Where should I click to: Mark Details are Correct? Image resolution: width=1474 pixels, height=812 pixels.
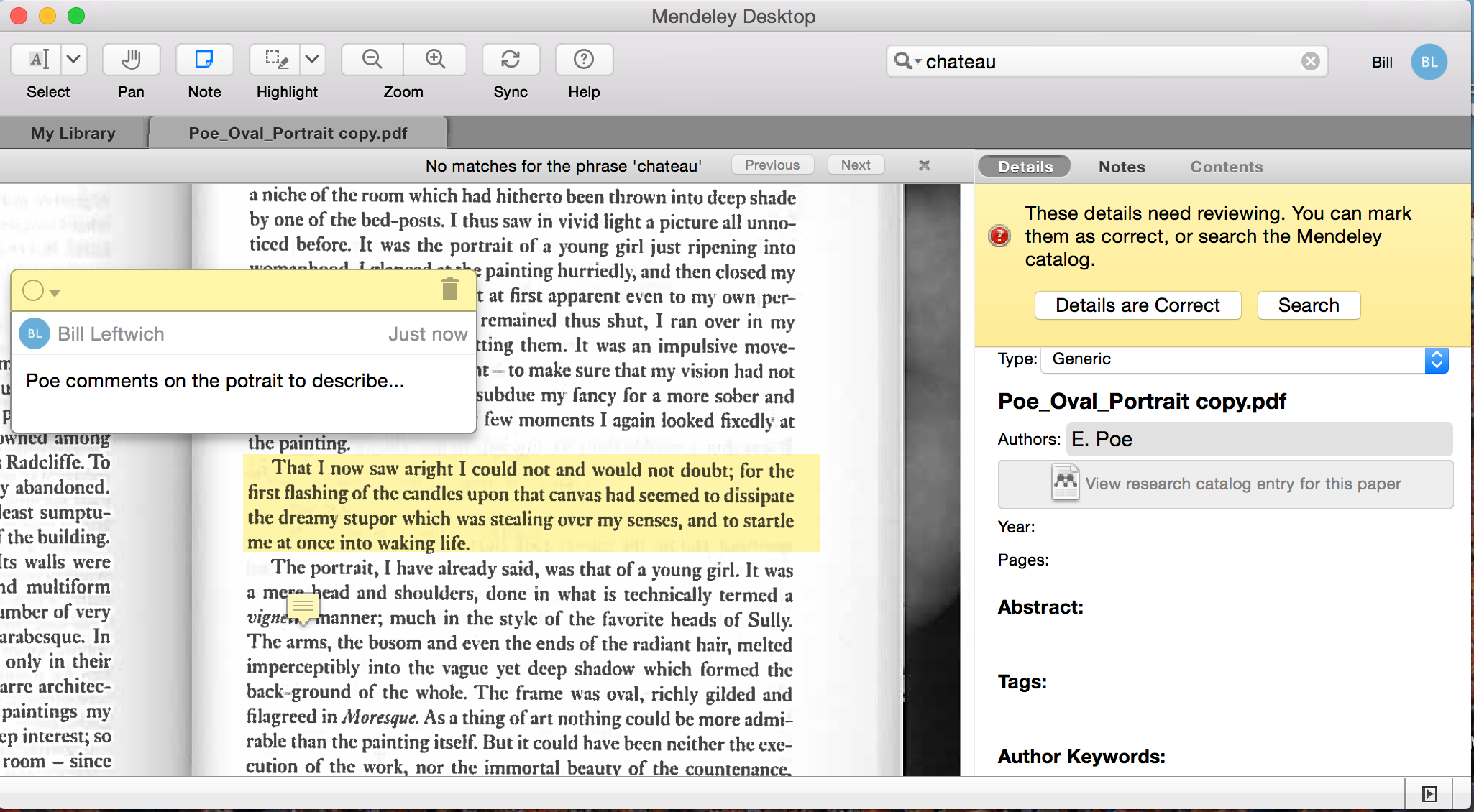click(1137, 305)
